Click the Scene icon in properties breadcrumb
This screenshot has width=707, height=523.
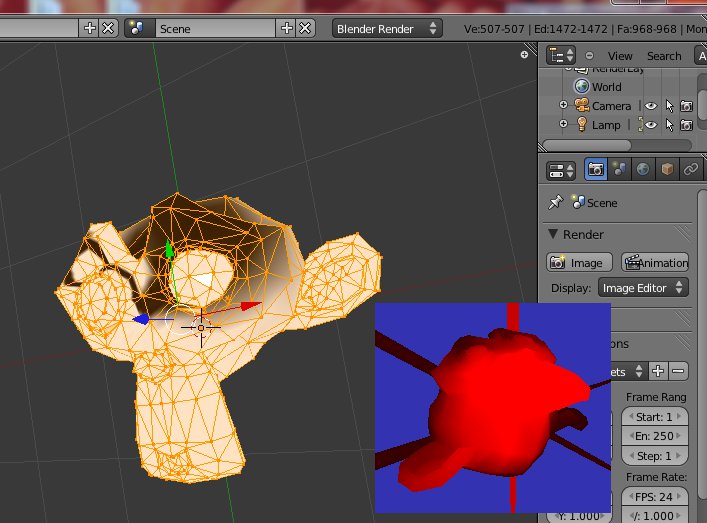pyautogui.click(x=578, y=202)
